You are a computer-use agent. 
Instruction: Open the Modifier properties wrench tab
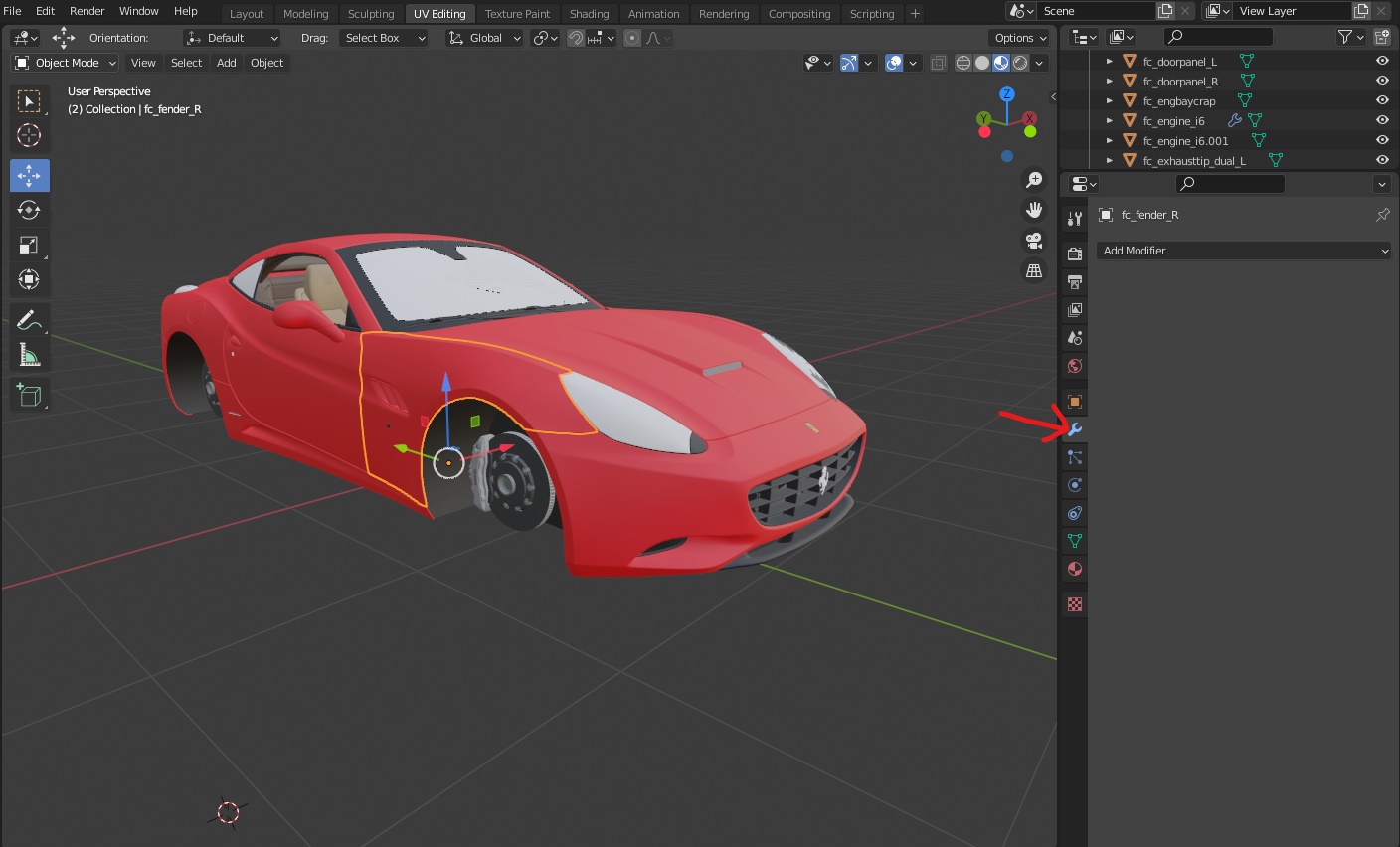point(1075,429)
